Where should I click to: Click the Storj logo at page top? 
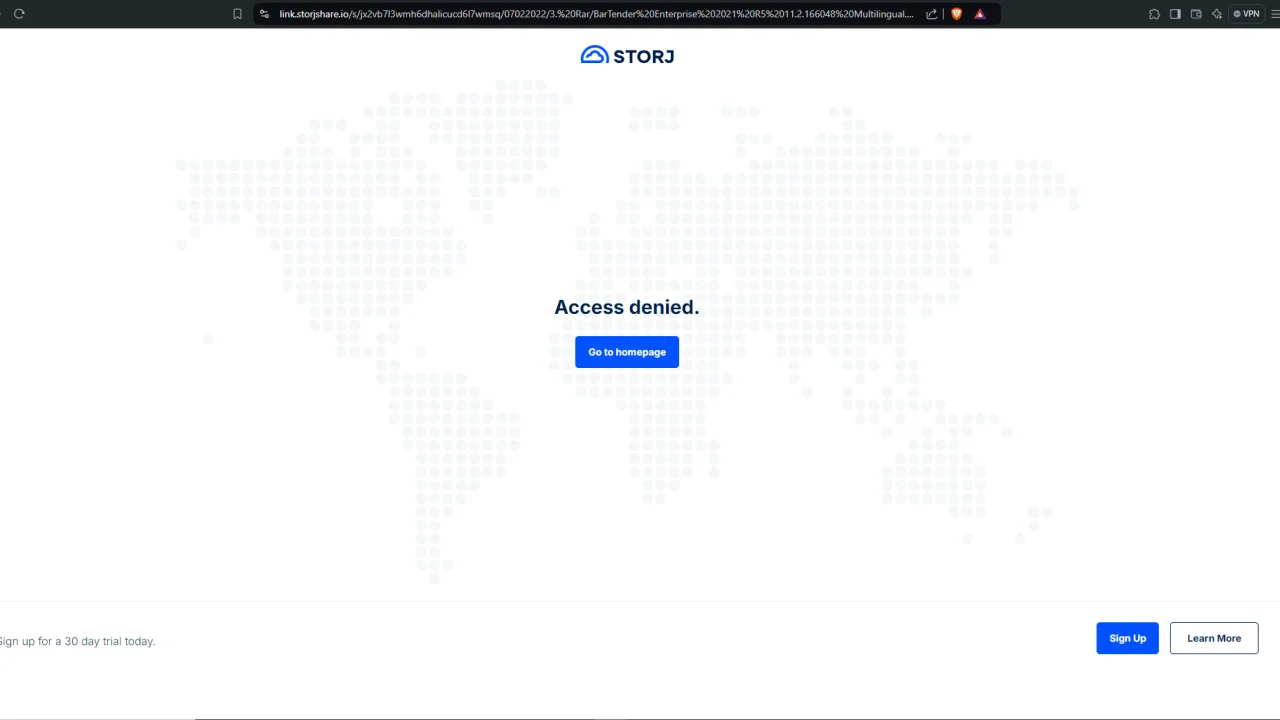pyautogui.click(x=627, y=55)
